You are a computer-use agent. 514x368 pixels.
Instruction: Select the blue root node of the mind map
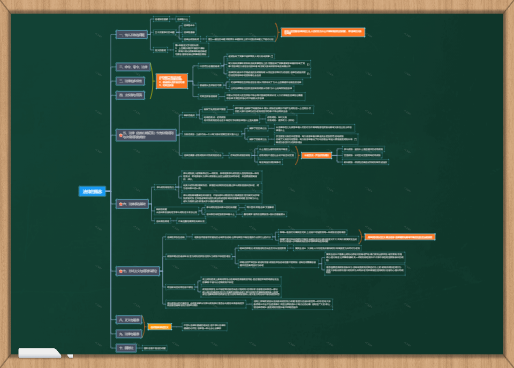[x=92, y=191]
